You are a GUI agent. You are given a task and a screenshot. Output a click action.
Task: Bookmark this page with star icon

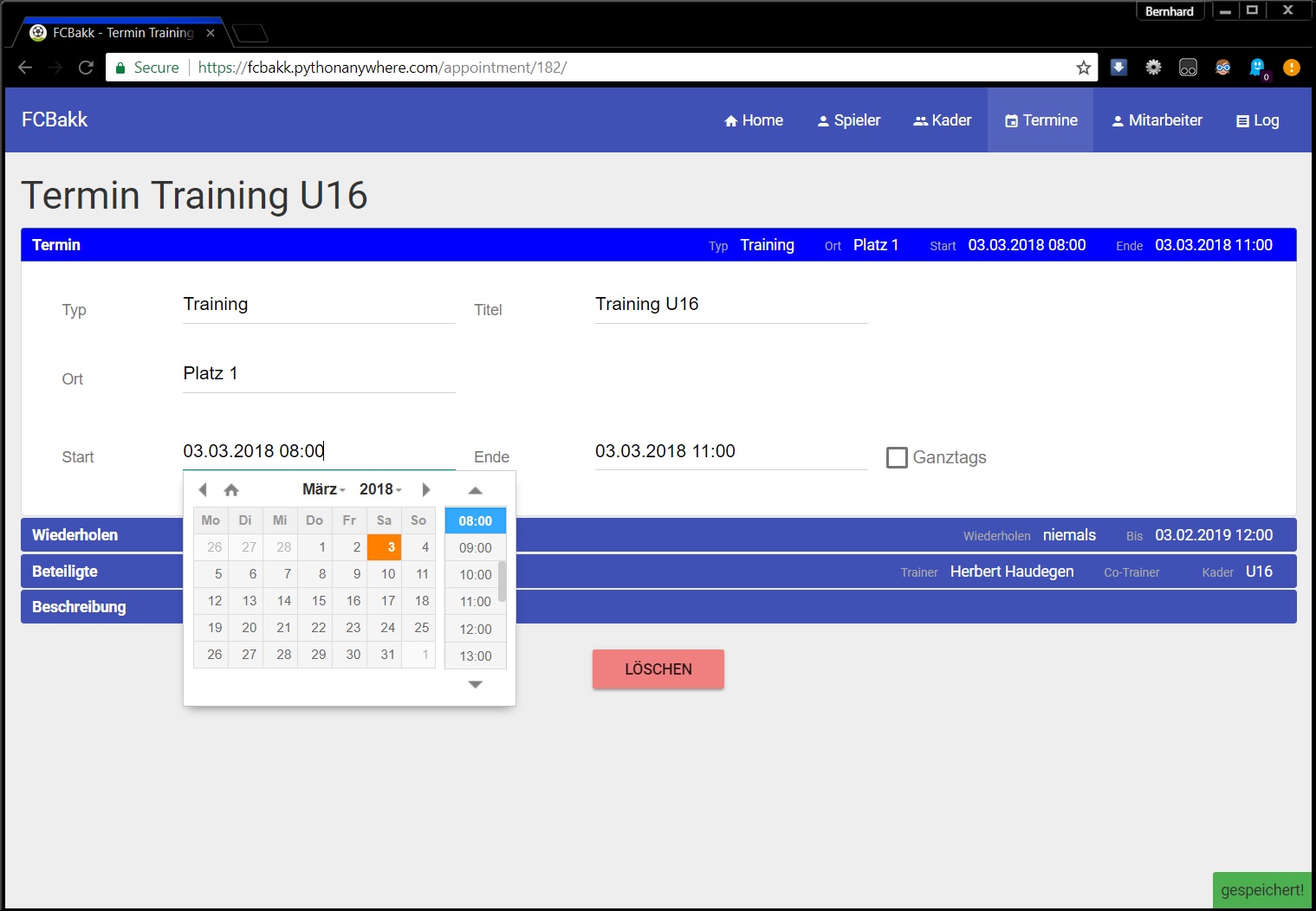point(1083,68)
